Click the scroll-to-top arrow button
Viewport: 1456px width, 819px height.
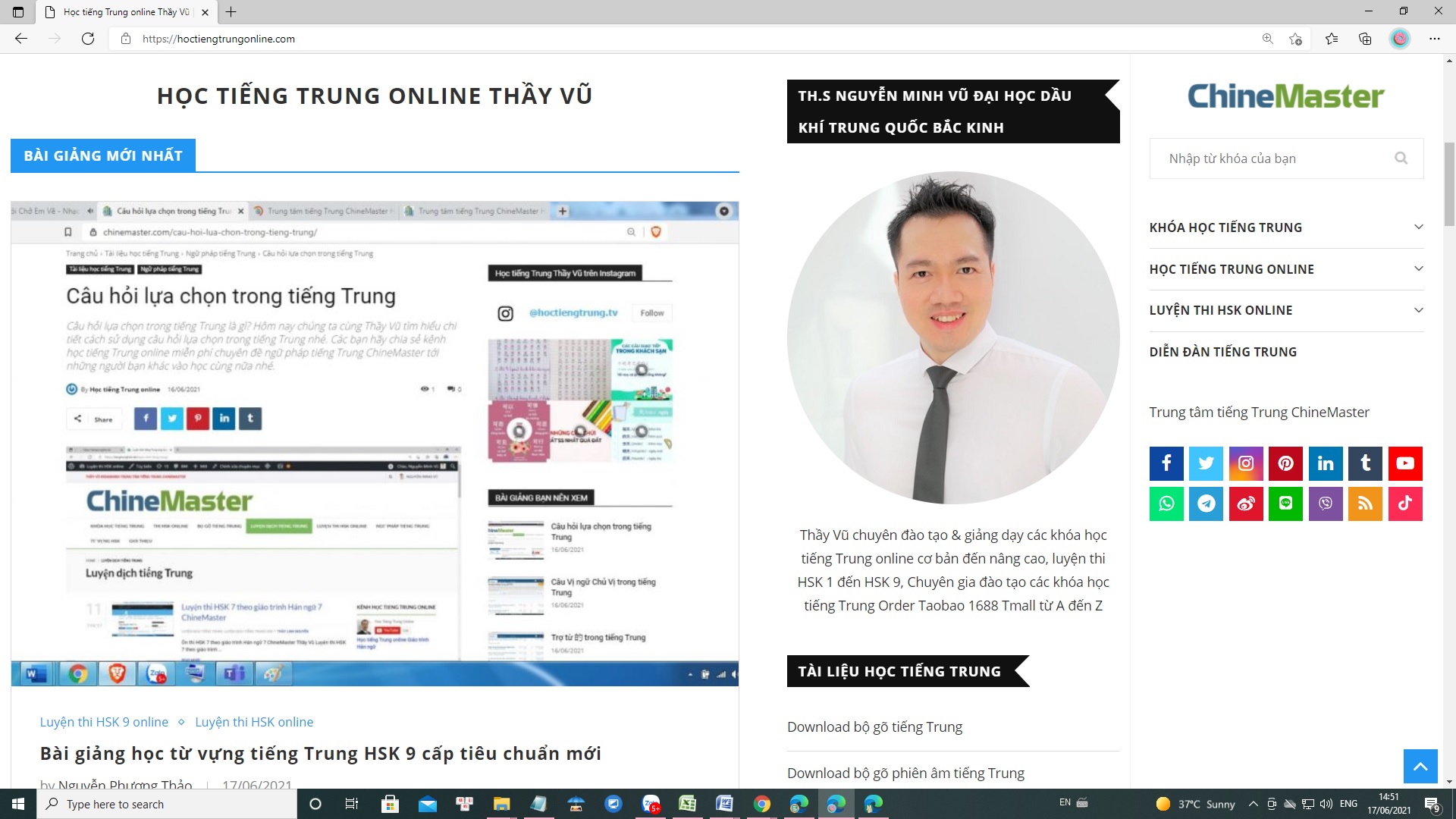click(1420, 766)
